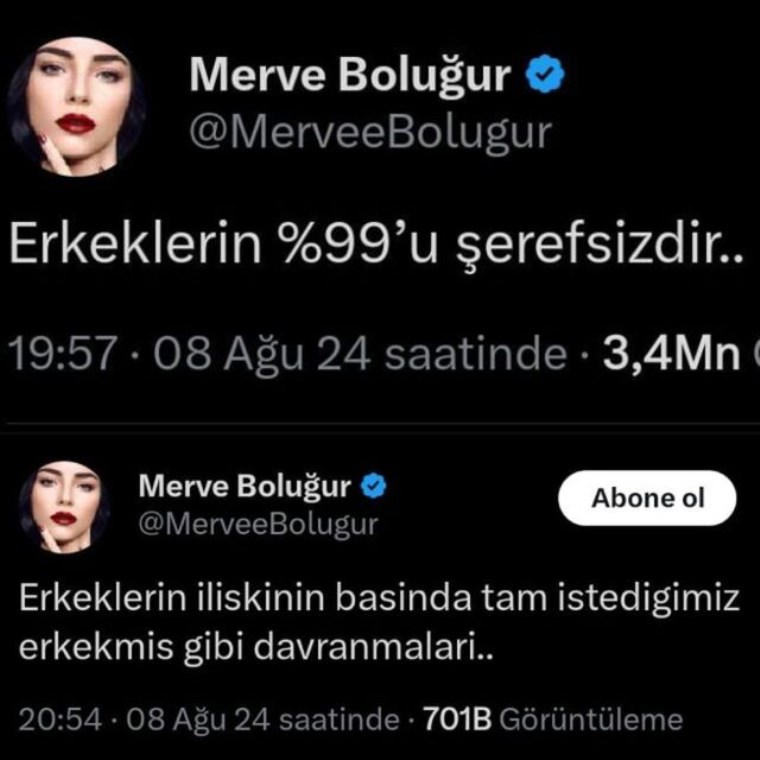Click the '08 Ağu 24 saatinde' date after 20:54

click(x=263, y=720)
